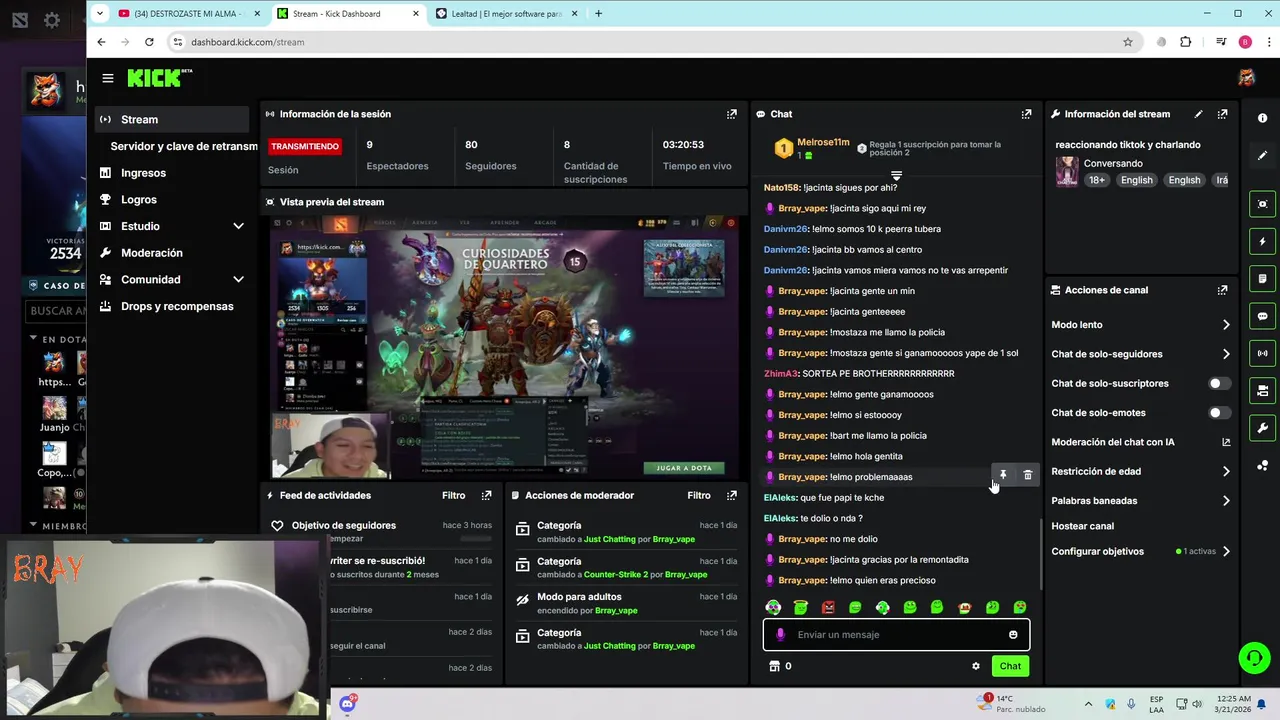The width and height of the screenshot is (1280, 720).
Task: Toggle Chat de solo-suscriptores switch
Action: [1219, 383]
